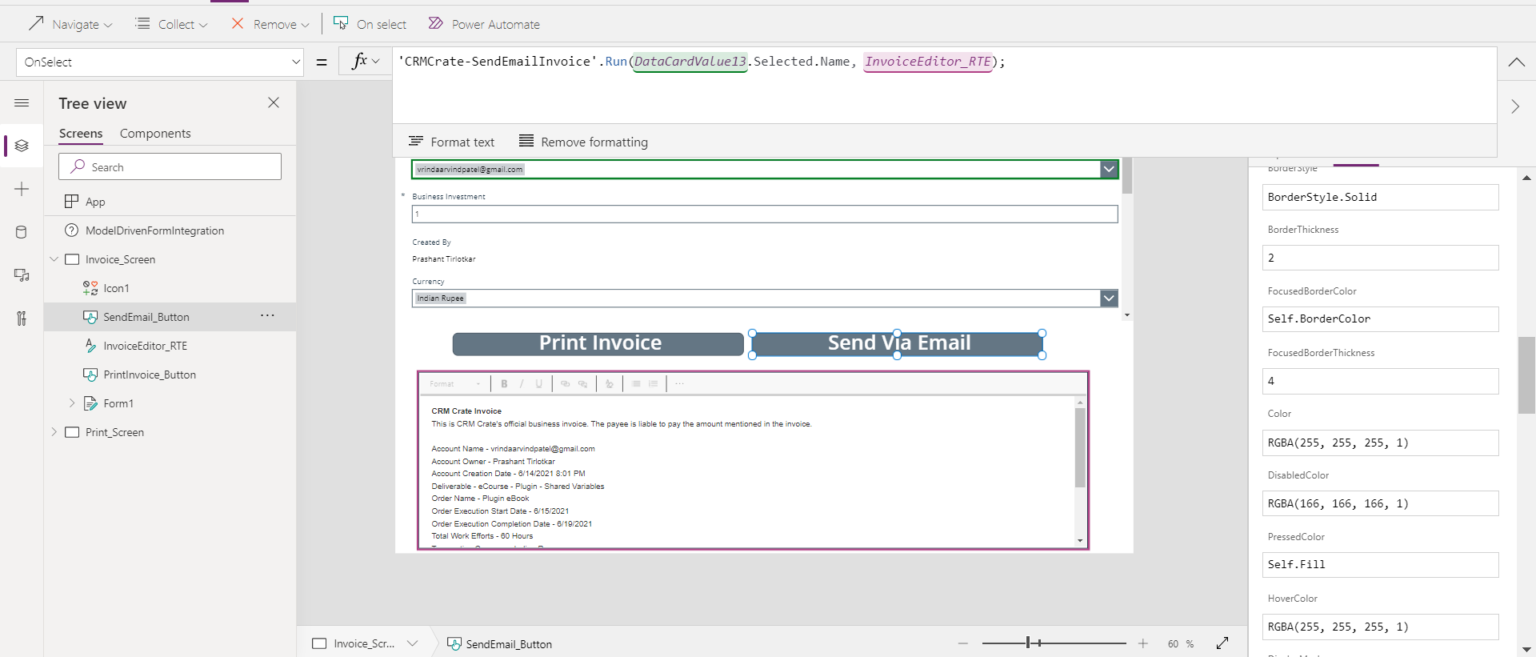Open more options via the editor's ellipsis icon
Screen dimensions: 1536x657
679,383
